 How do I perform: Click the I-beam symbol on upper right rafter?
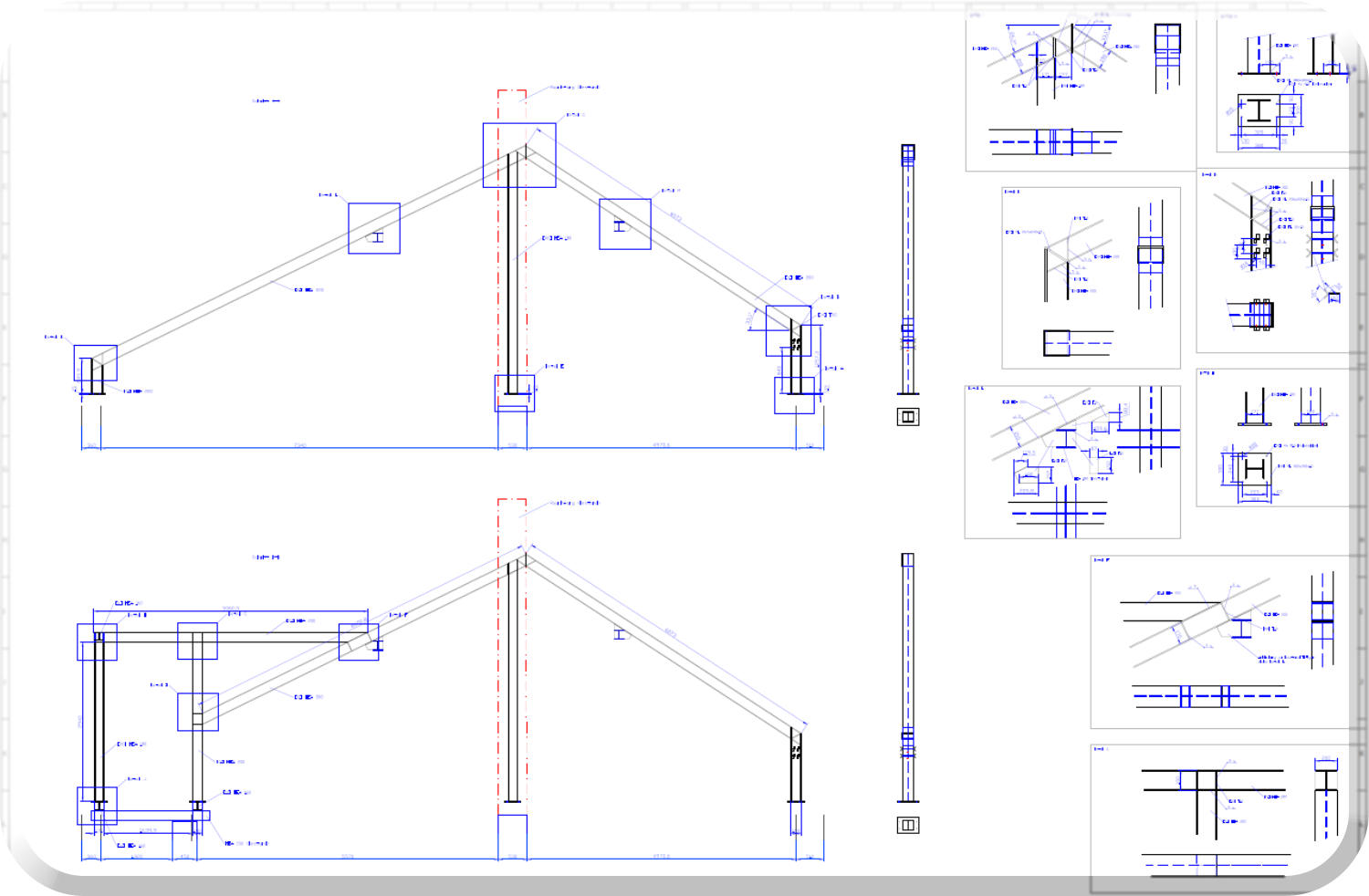pos(621,225)
